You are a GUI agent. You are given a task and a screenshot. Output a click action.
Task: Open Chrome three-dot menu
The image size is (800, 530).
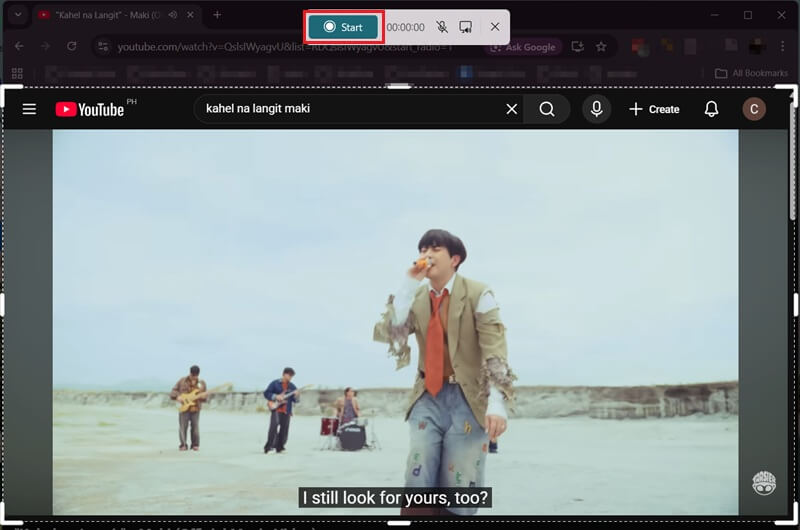pos(782,47)
